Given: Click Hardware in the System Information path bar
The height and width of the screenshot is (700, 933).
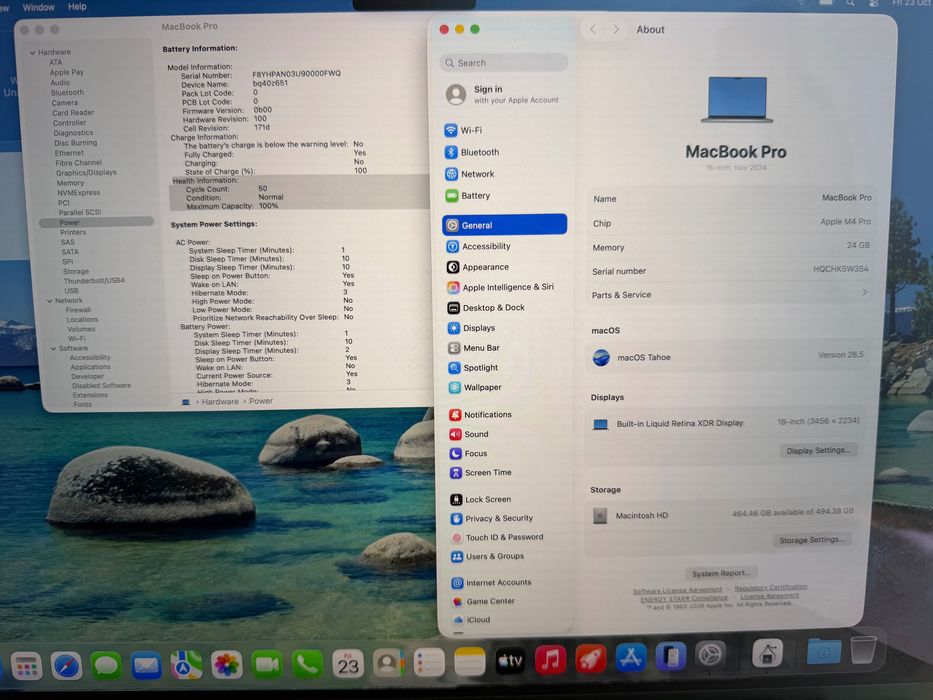Looking at the screenshot, I should 220,402.
